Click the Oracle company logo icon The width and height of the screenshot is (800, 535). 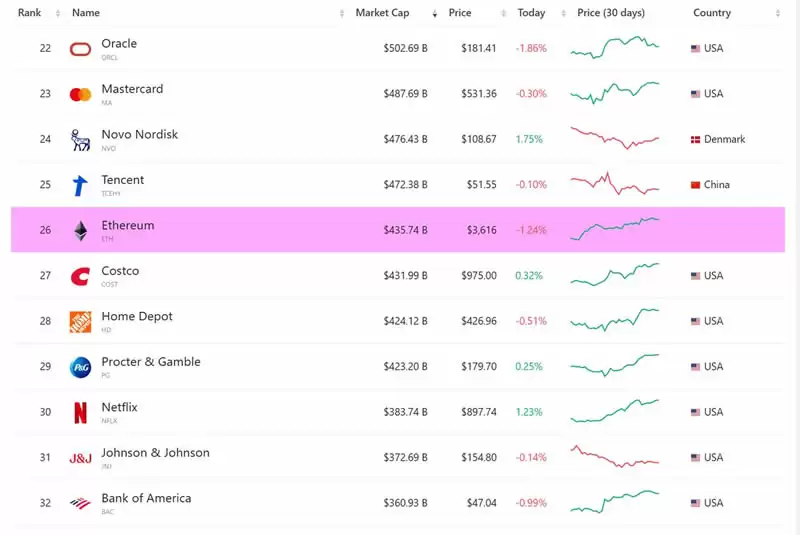coord(80,49)
